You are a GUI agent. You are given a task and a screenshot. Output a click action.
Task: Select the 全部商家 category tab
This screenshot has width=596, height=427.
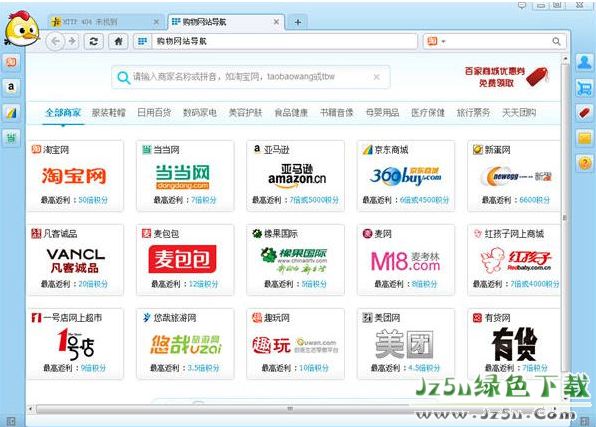[63, 113]
